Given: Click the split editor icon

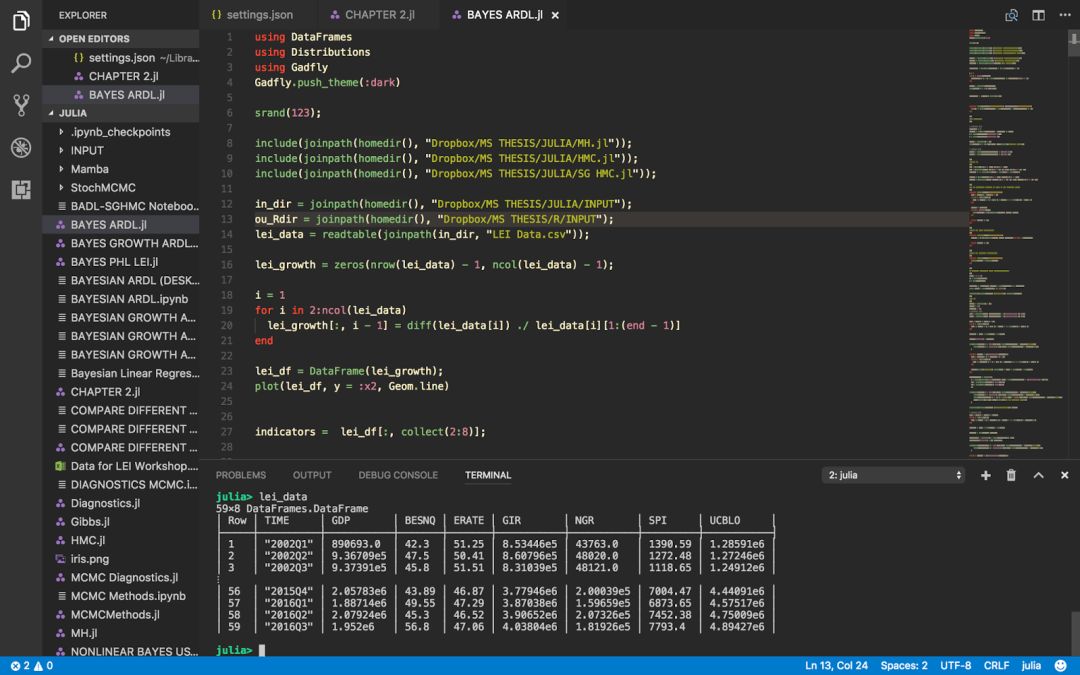Looking at the screenshot, I should pyautogui.click(x=1038, y=15).
